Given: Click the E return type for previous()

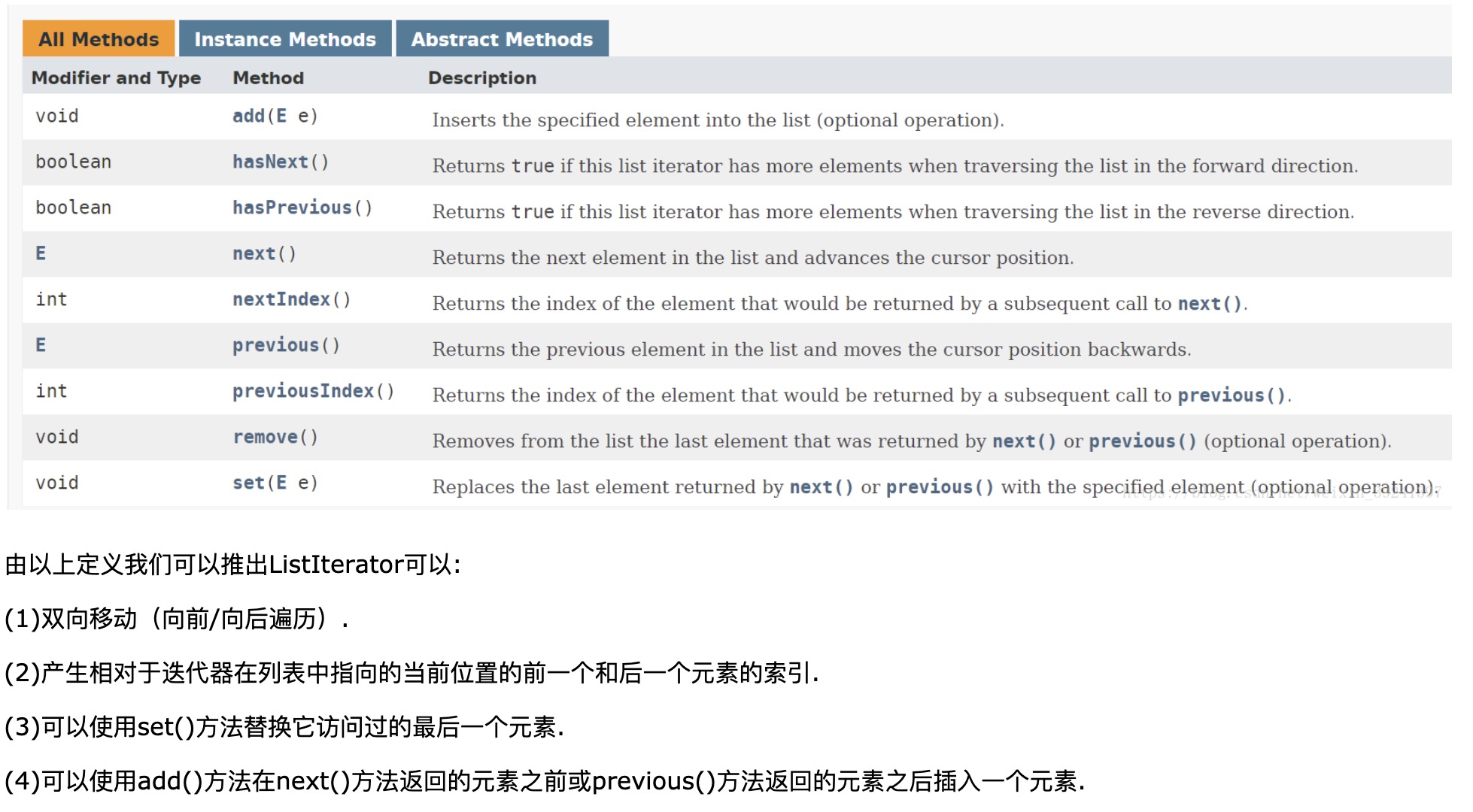Looking at the screenshot, I should 41,346.
